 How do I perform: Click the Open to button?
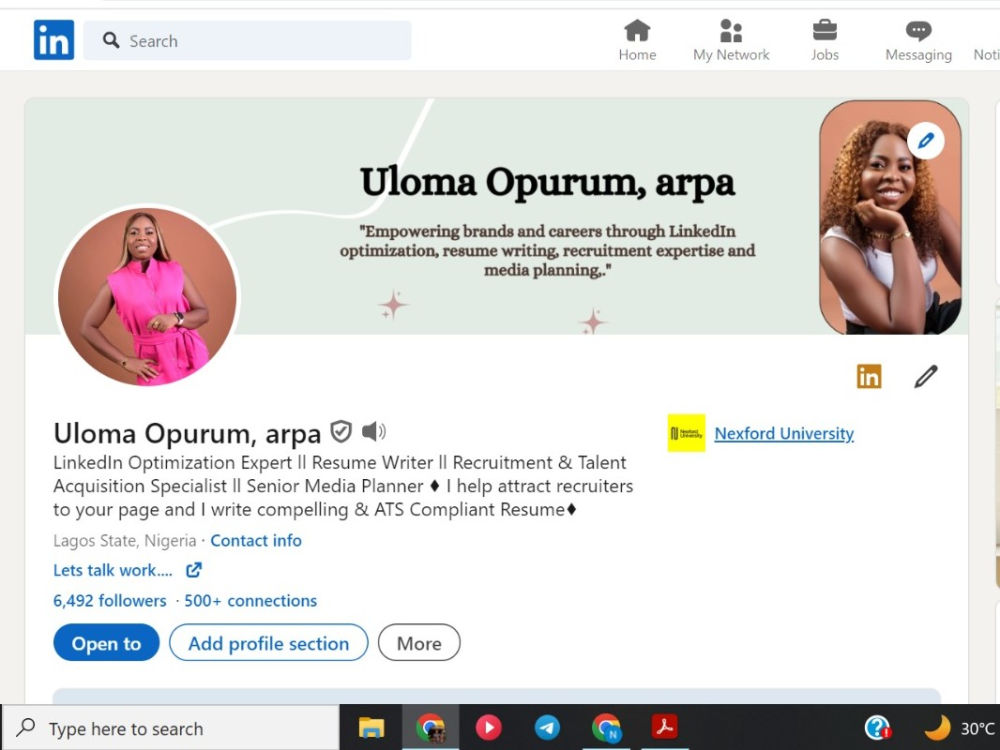107,643
